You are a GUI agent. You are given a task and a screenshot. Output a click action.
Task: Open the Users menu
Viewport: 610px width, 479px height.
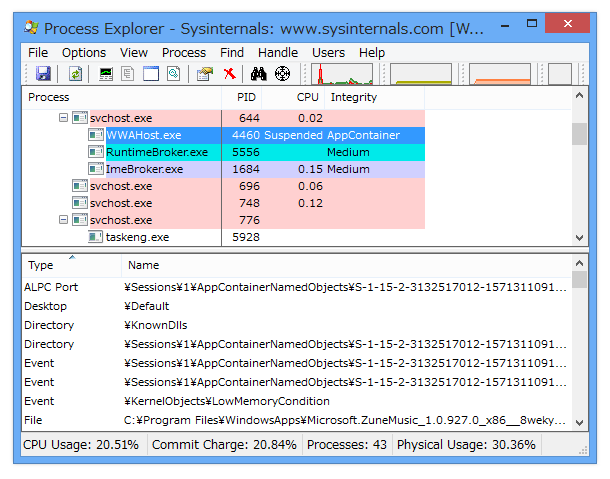[x=328, y=53]
